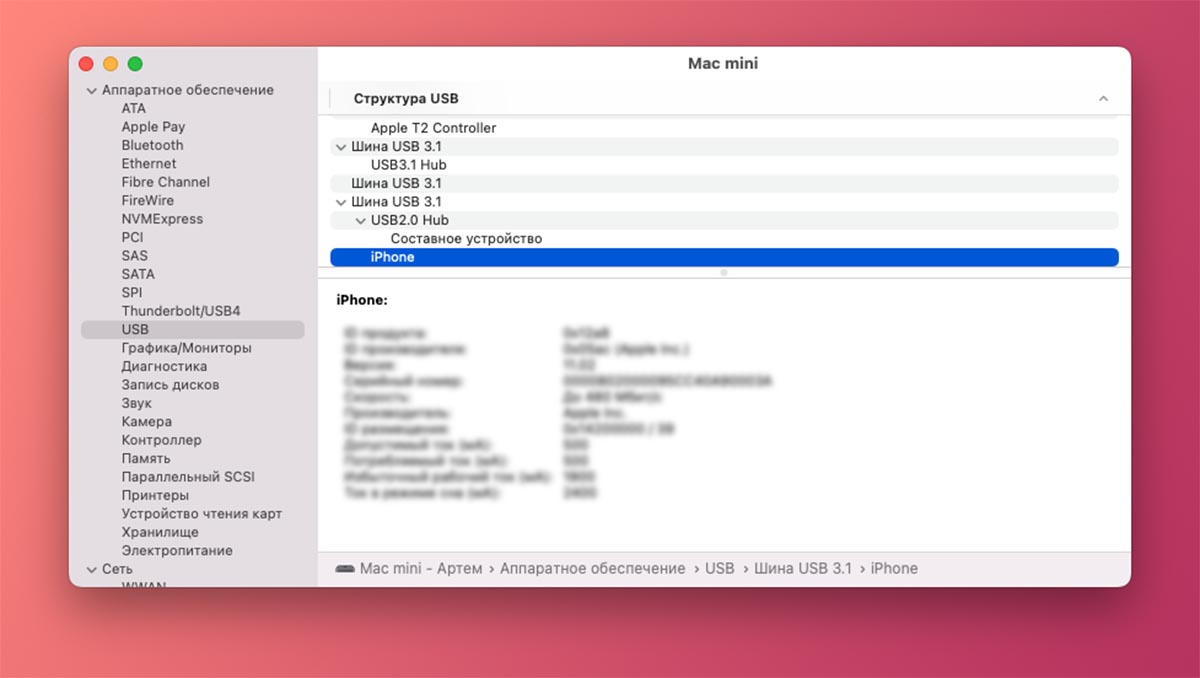
Task: Click Аппаратное обеспечение in the path bar
Action: pos(592,569)
